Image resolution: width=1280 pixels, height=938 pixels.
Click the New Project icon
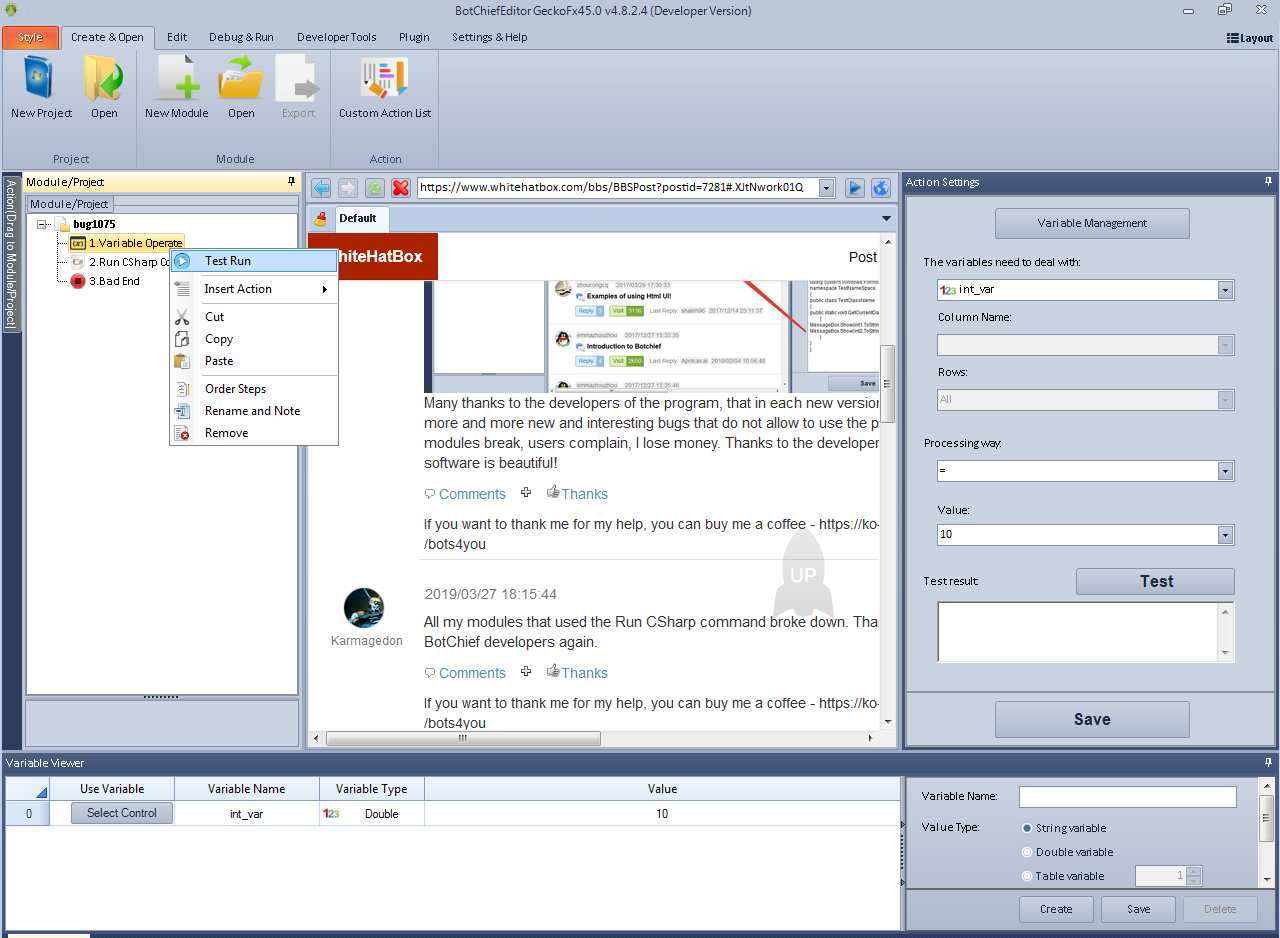[x=41, y=80]
